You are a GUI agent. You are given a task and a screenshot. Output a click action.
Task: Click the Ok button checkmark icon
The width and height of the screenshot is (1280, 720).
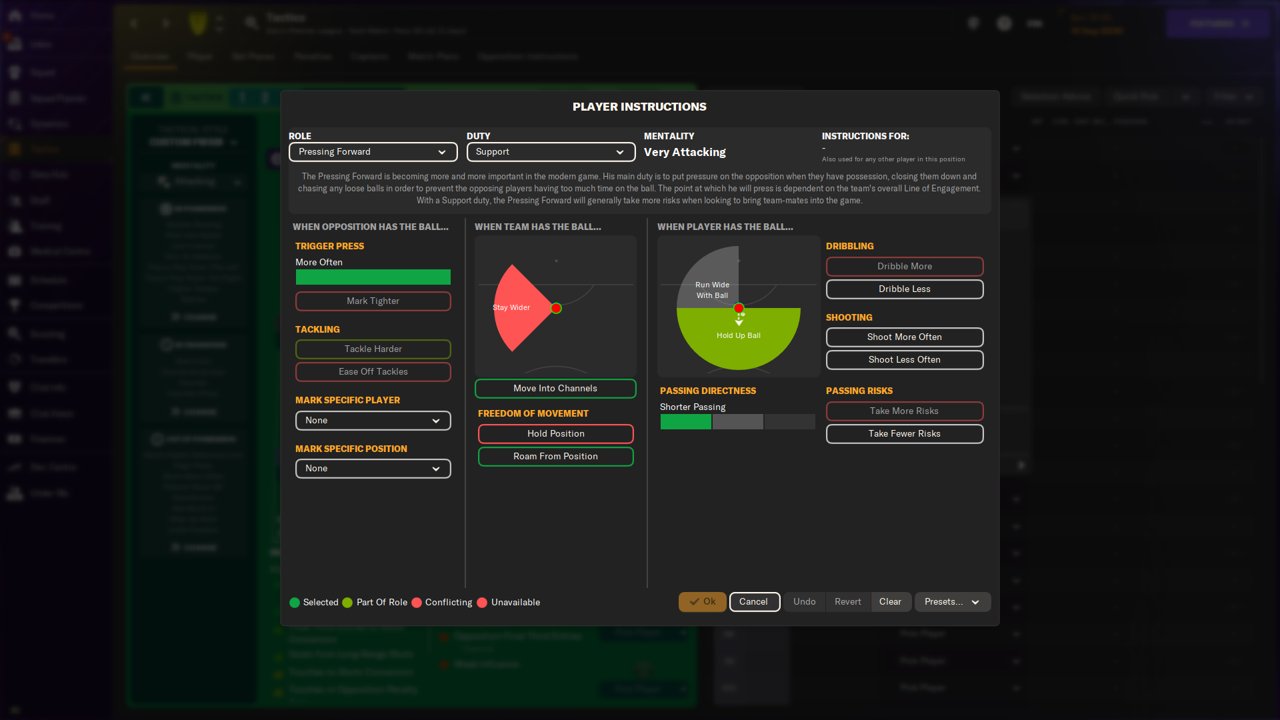click(x=694, y=602)
